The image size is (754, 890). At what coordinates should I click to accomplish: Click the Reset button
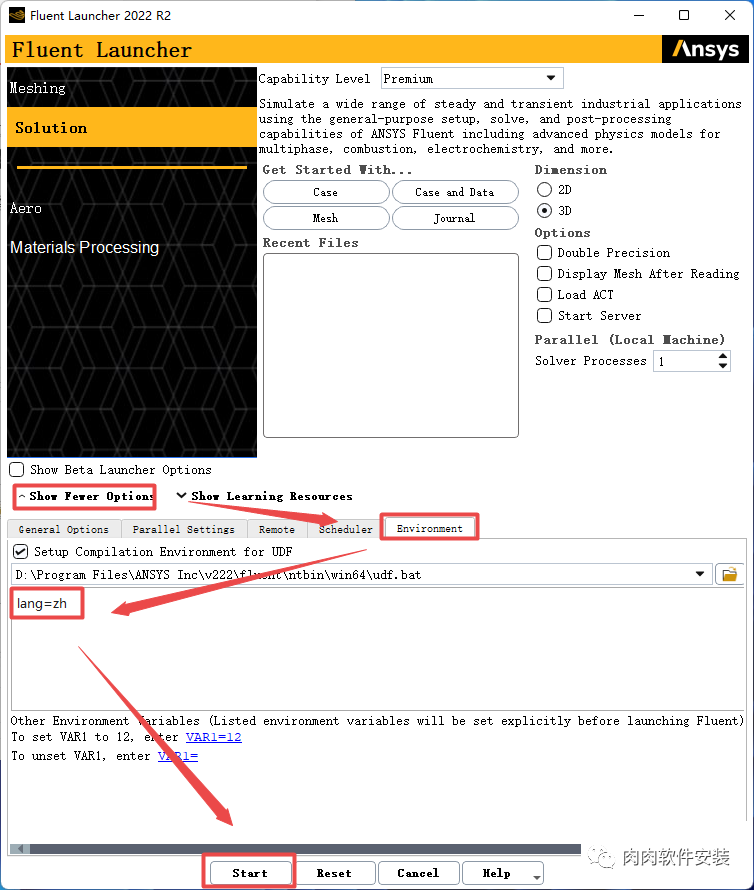point(334,873)
